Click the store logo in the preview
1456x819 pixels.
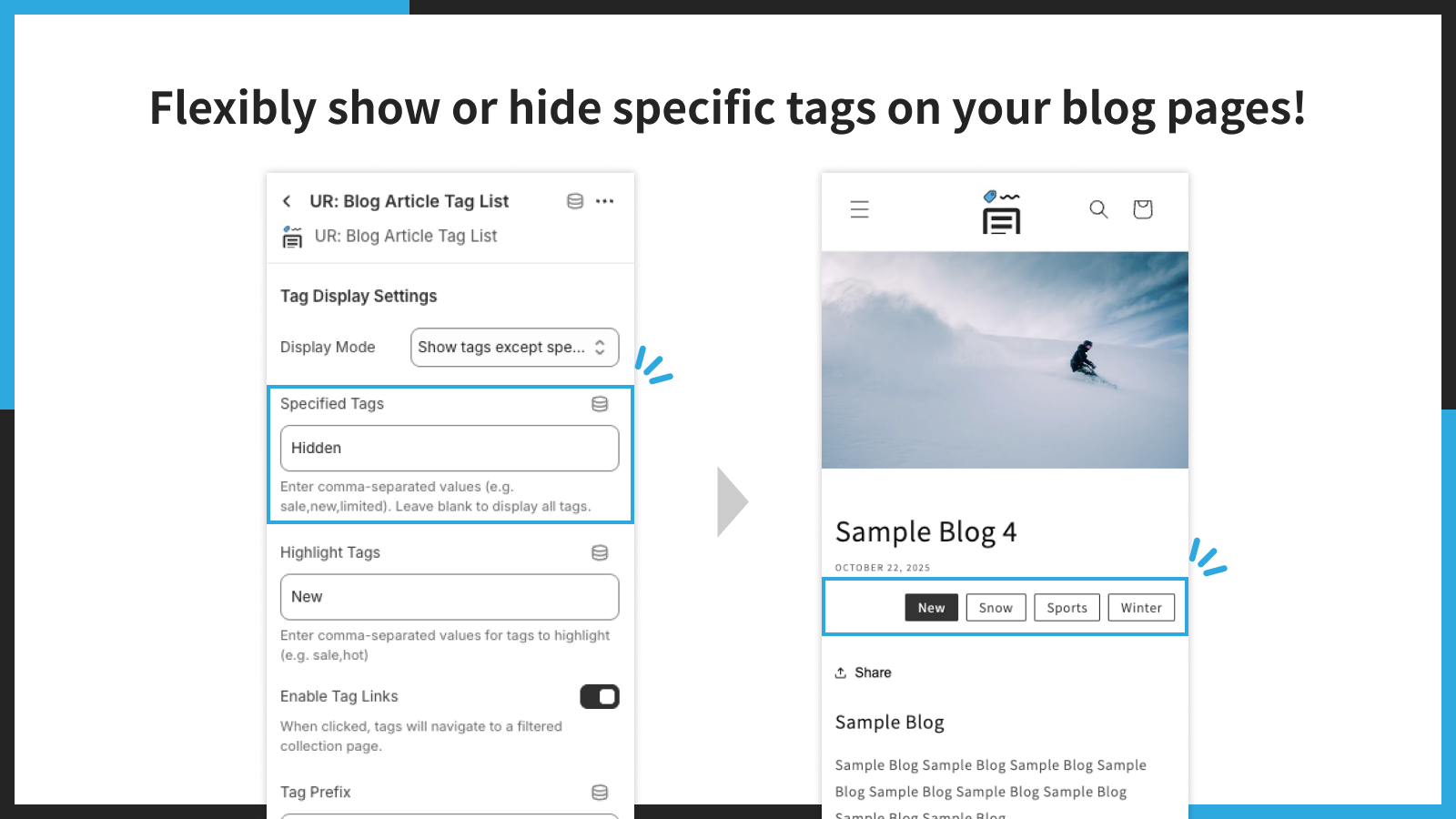(1002, 211)
